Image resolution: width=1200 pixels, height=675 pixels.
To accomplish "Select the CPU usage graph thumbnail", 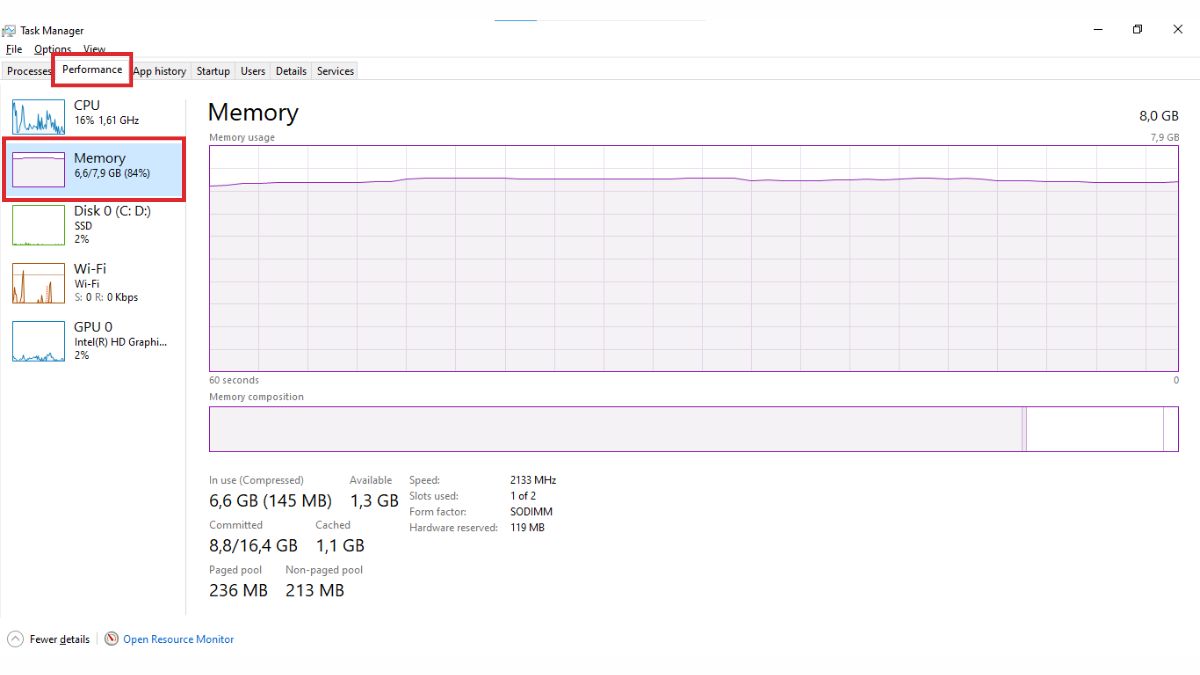I will (38, 117).
